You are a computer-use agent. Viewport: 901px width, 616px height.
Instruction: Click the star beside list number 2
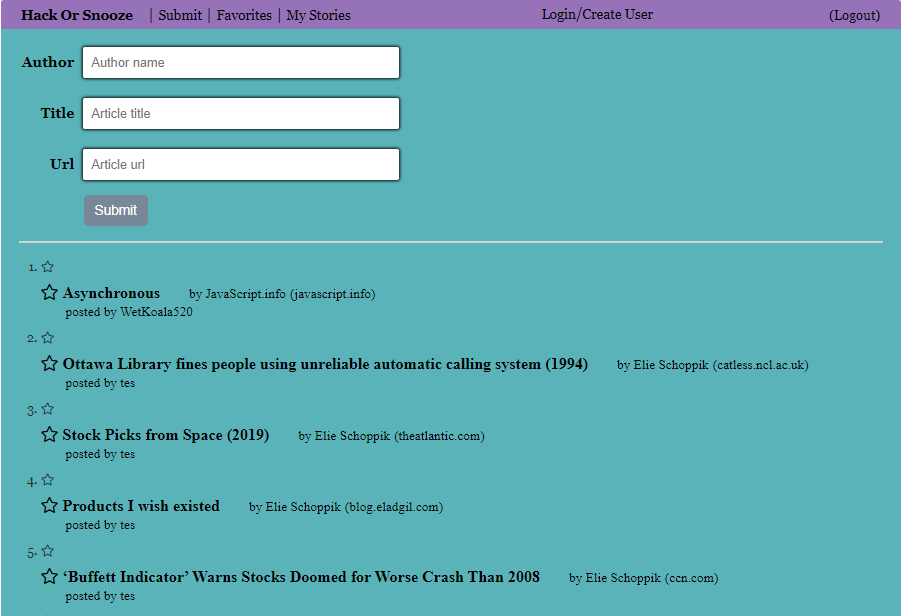click(47, 337)
